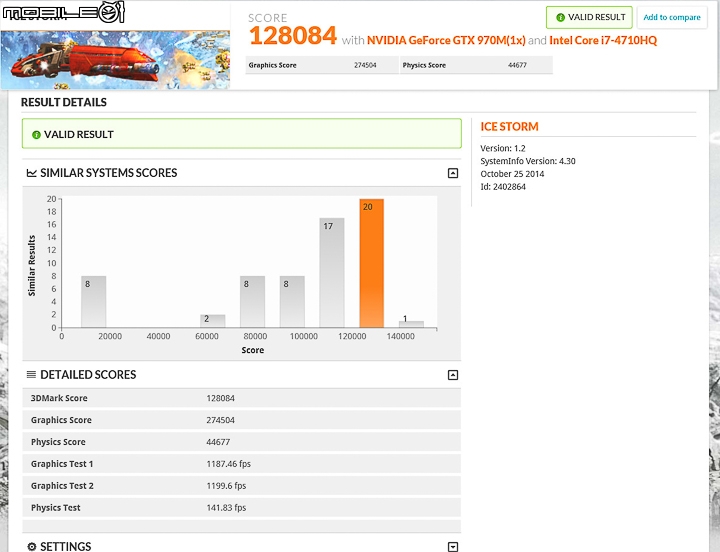This screenshot has height=552, width=720.
Task: Select the orange bar labeled 20 in chart
Action: (371, 263)
